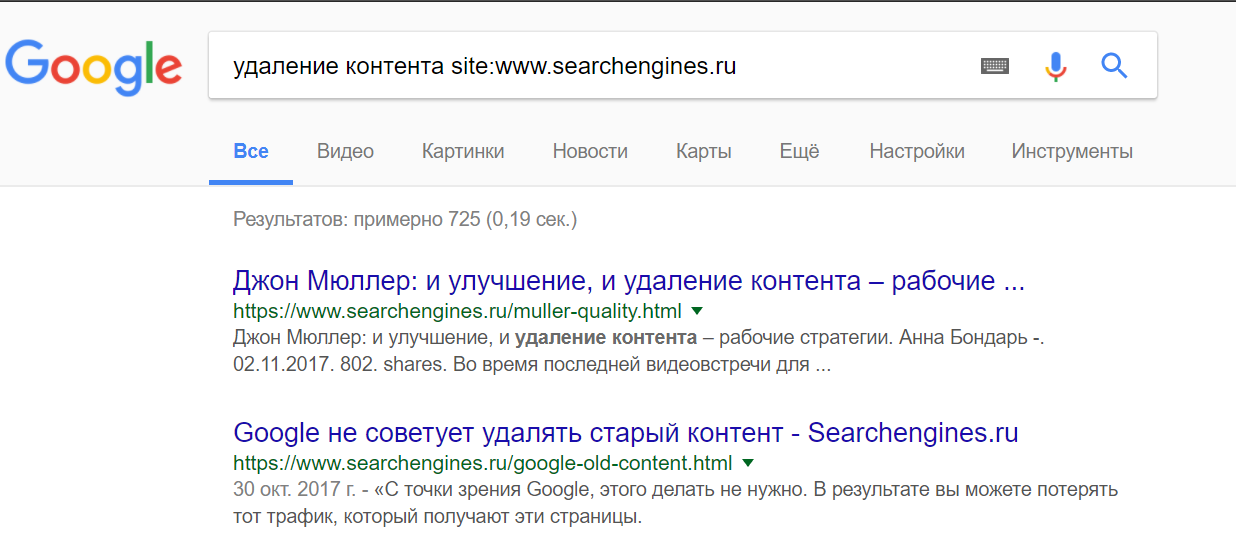Screen dimensions: 1236x557
Task: Open the on-screen keyboard icon
Action: (x=994, y=67)
